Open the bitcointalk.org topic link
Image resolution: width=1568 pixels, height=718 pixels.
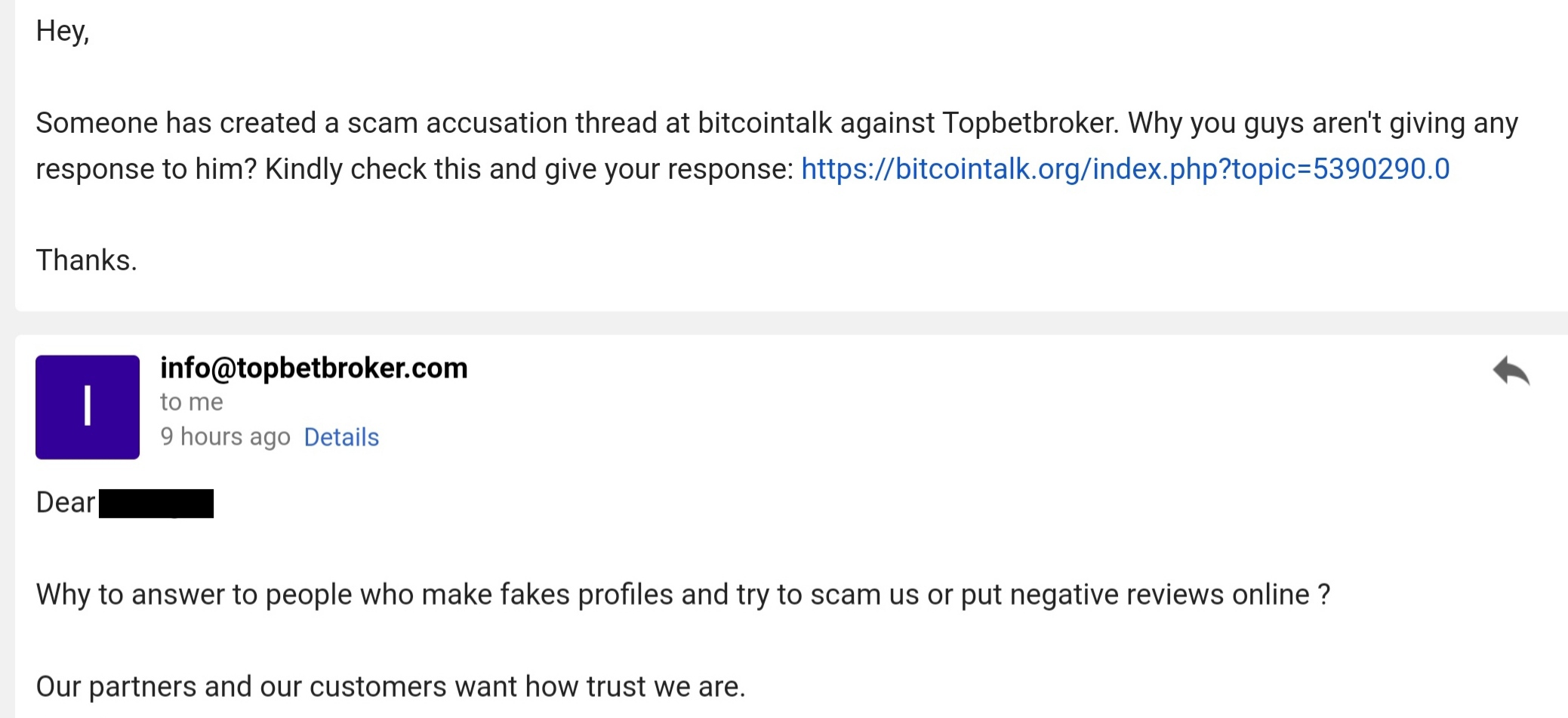(x=1125, y=169)
